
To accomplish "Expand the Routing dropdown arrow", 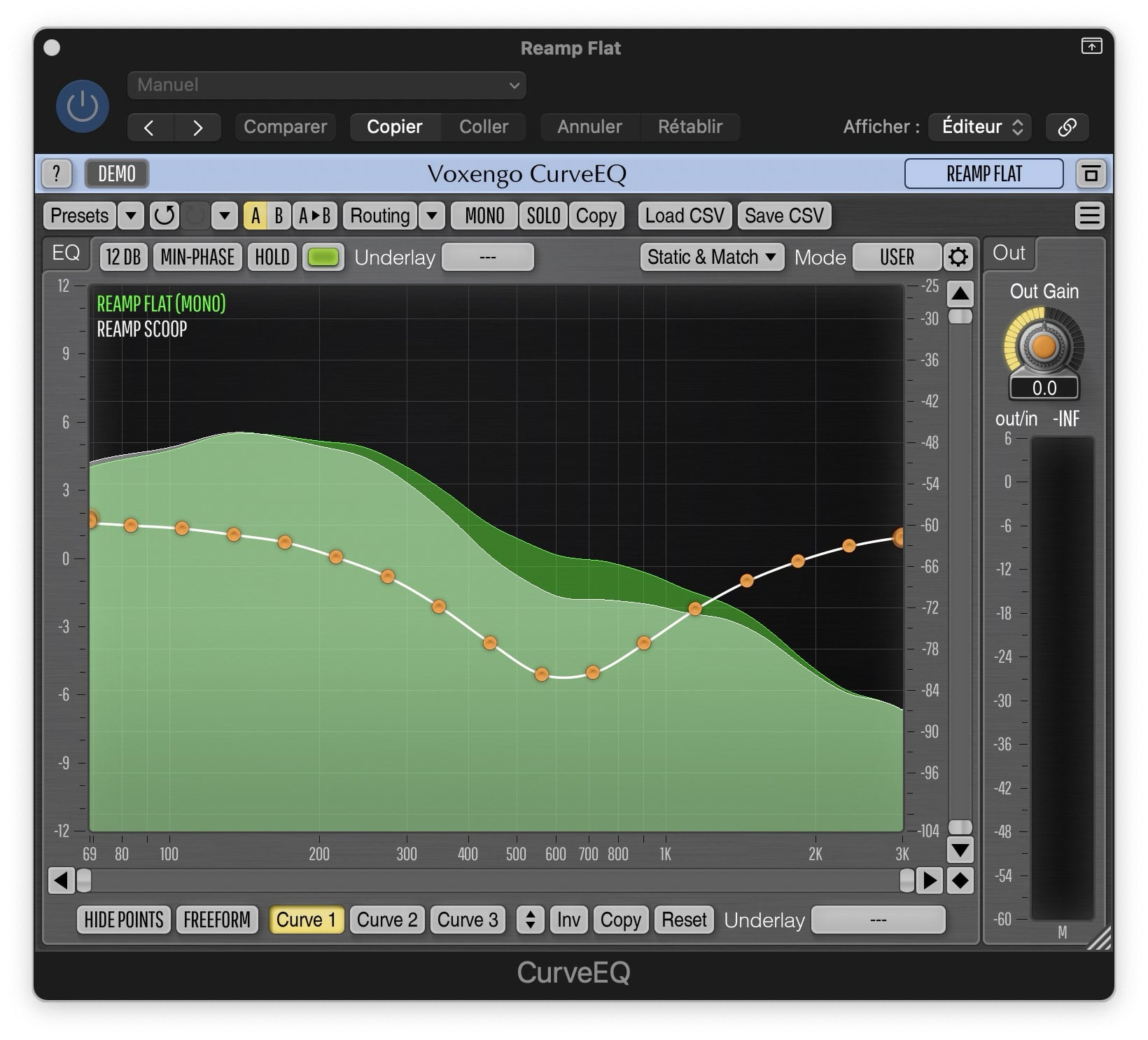I will (x=432, y=216).
